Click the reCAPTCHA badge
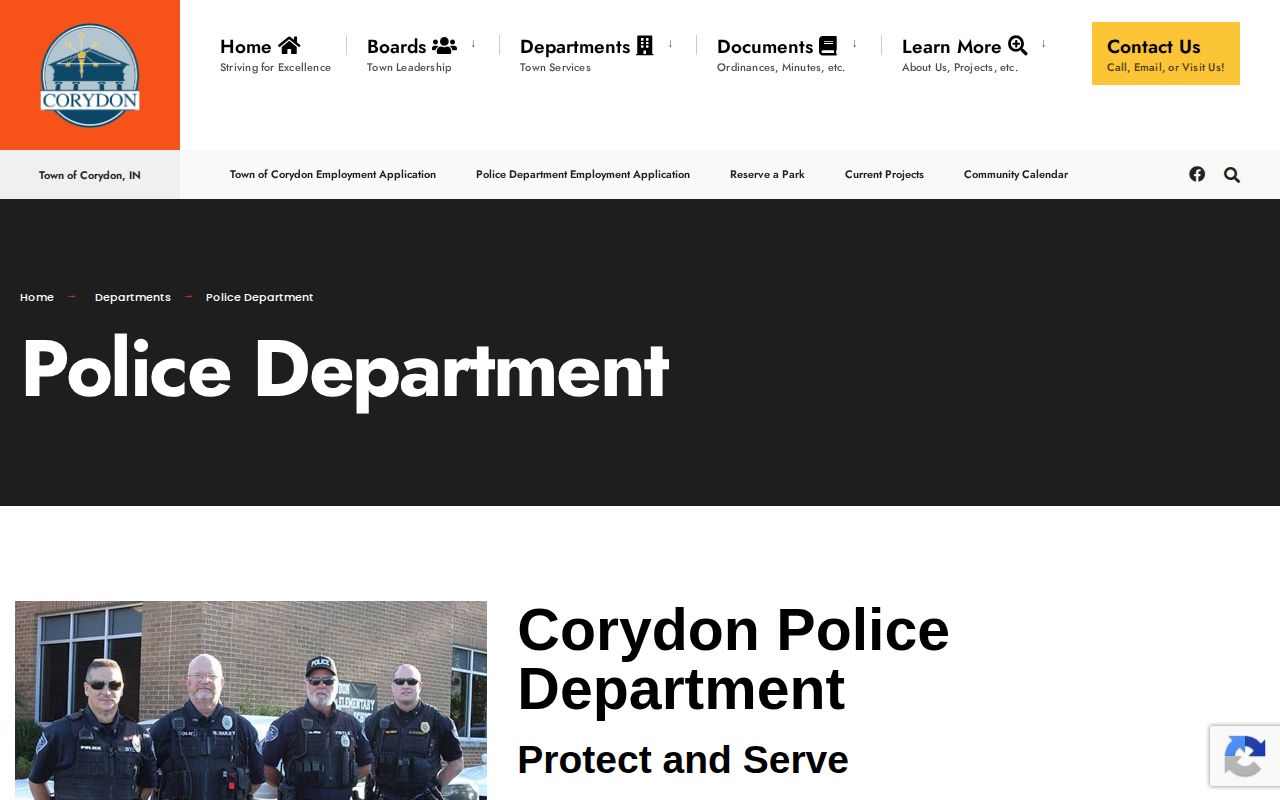Image resolution: width=1280 pixels, height=800 pixels. [x=1244, y=756]
